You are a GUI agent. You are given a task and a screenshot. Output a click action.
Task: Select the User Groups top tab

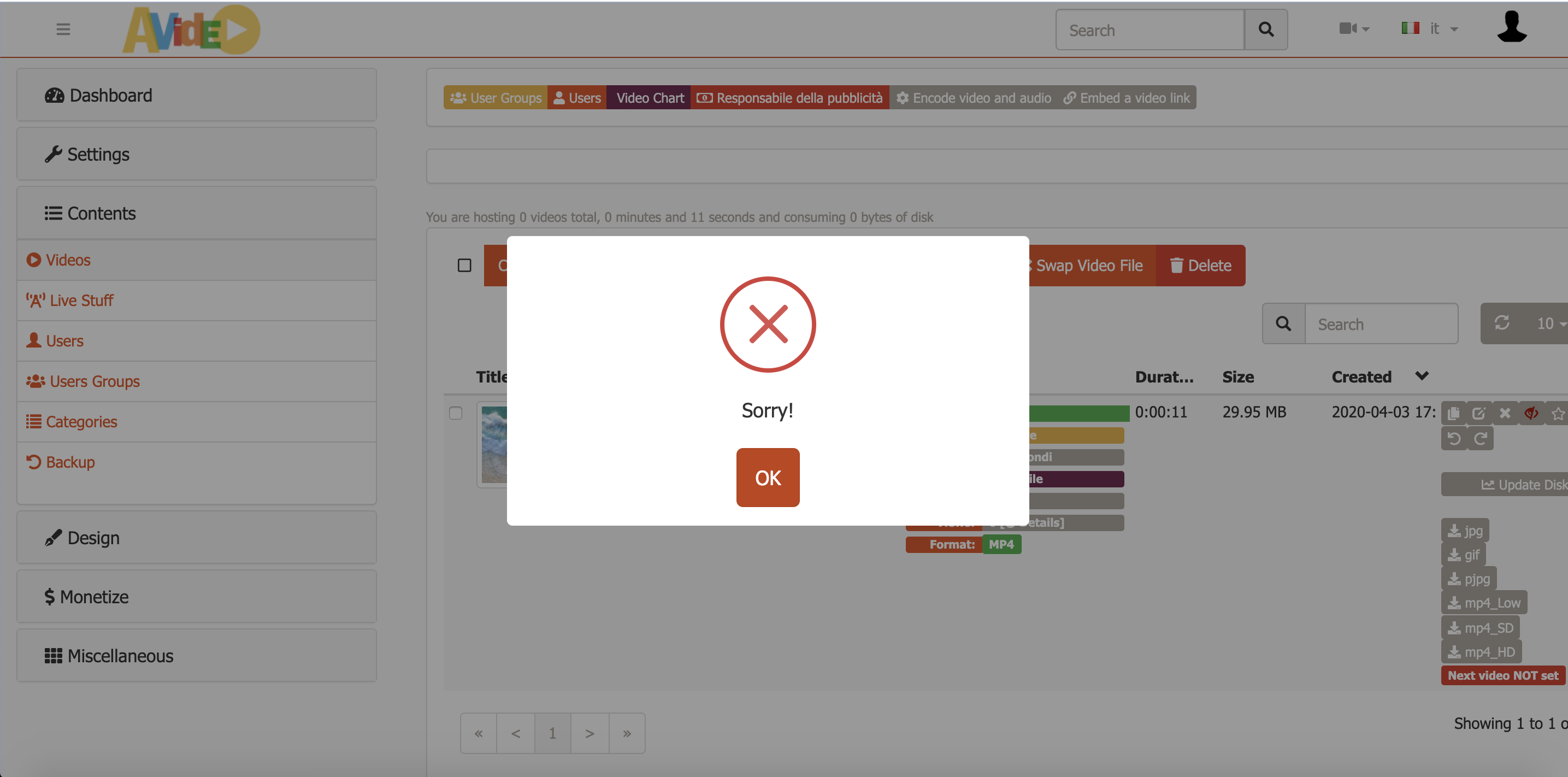point(496,97)
